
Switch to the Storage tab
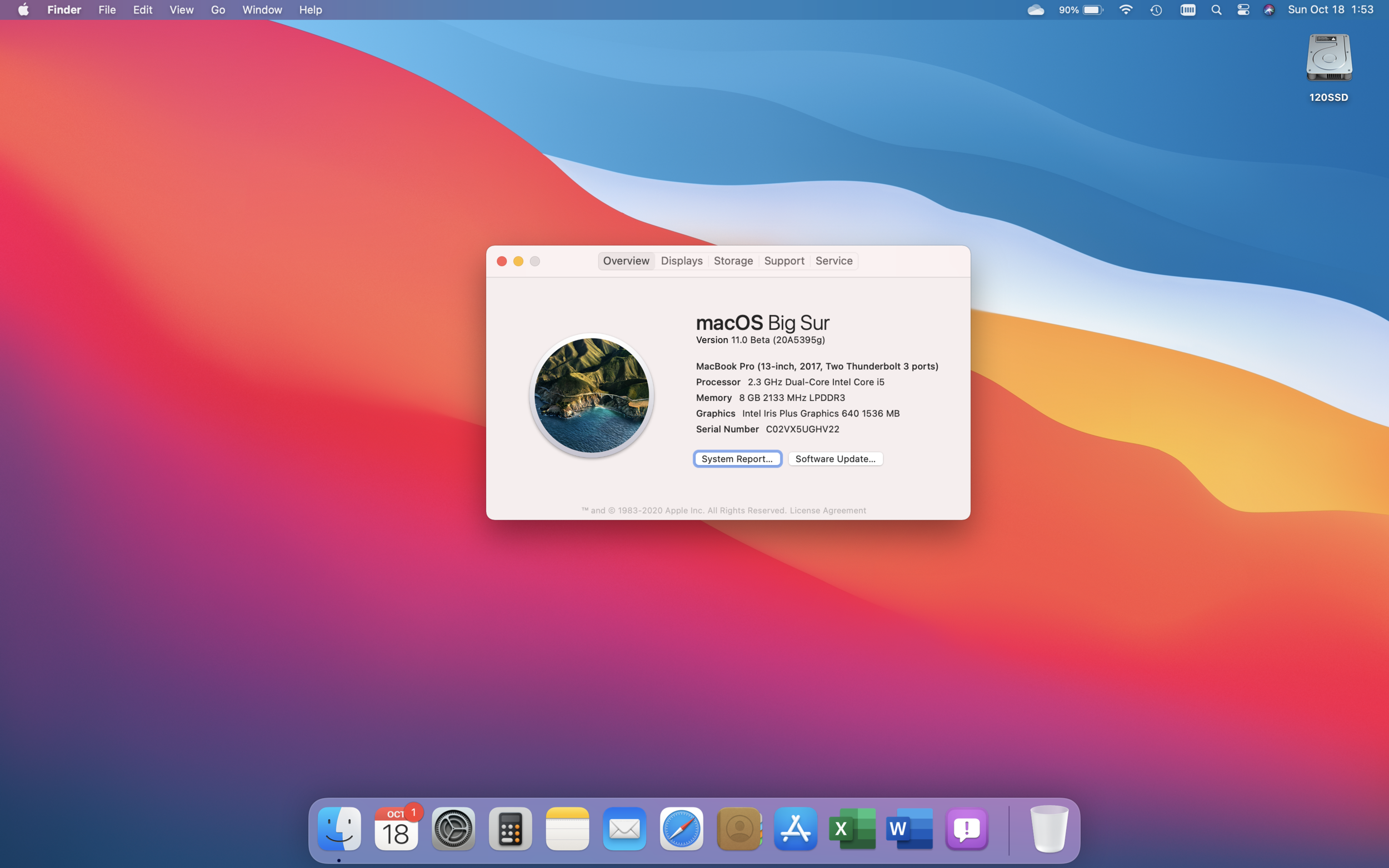(733, 260)
